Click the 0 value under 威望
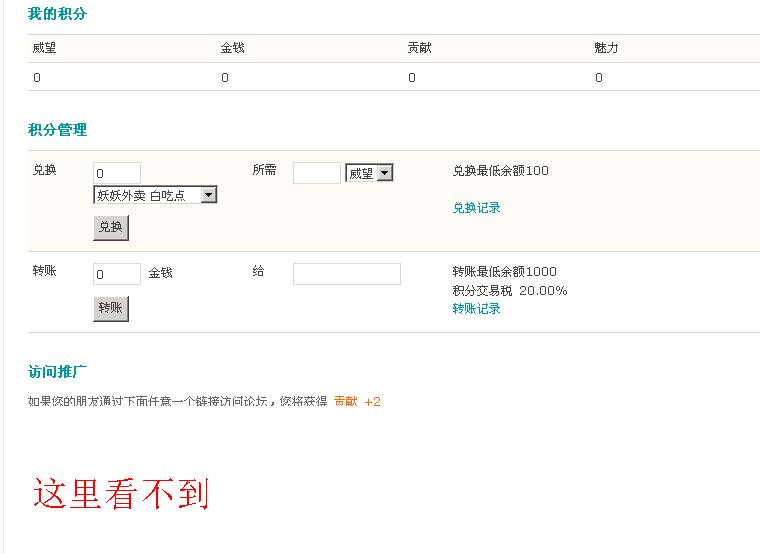 (37, 78)
